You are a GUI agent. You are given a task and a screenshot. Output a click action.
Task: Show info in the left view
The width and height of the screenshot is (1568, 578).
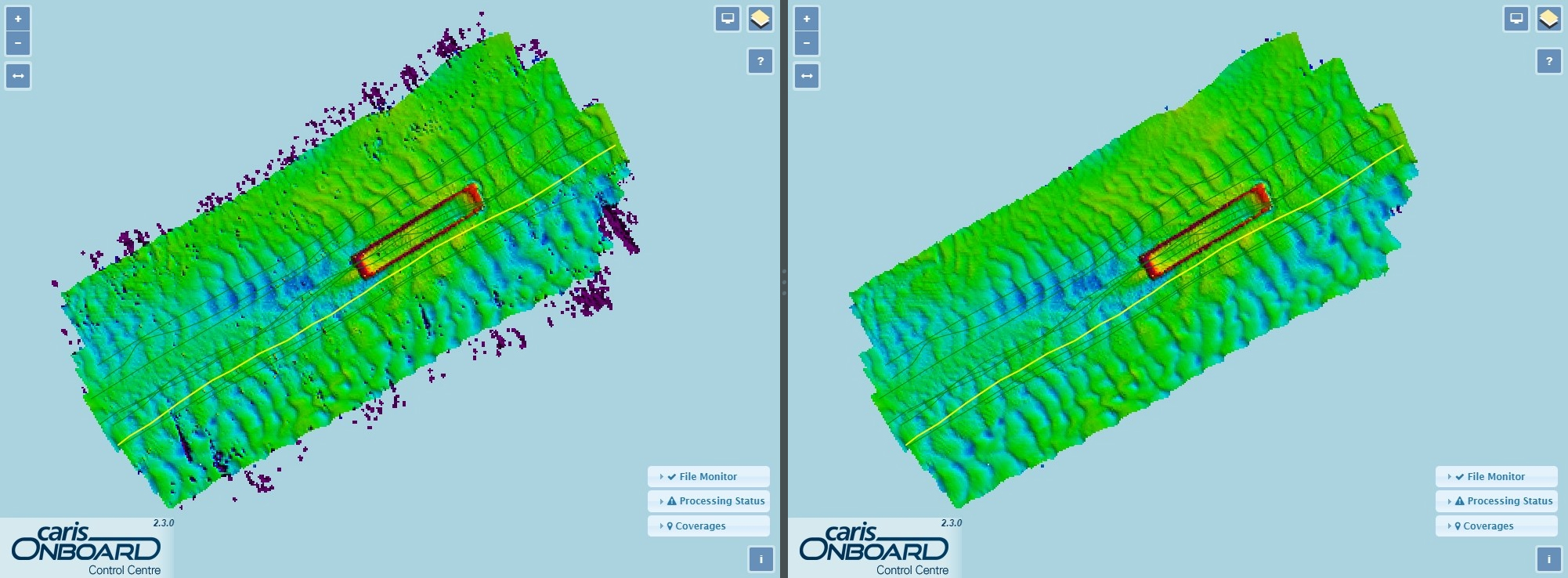coord(761,559)
